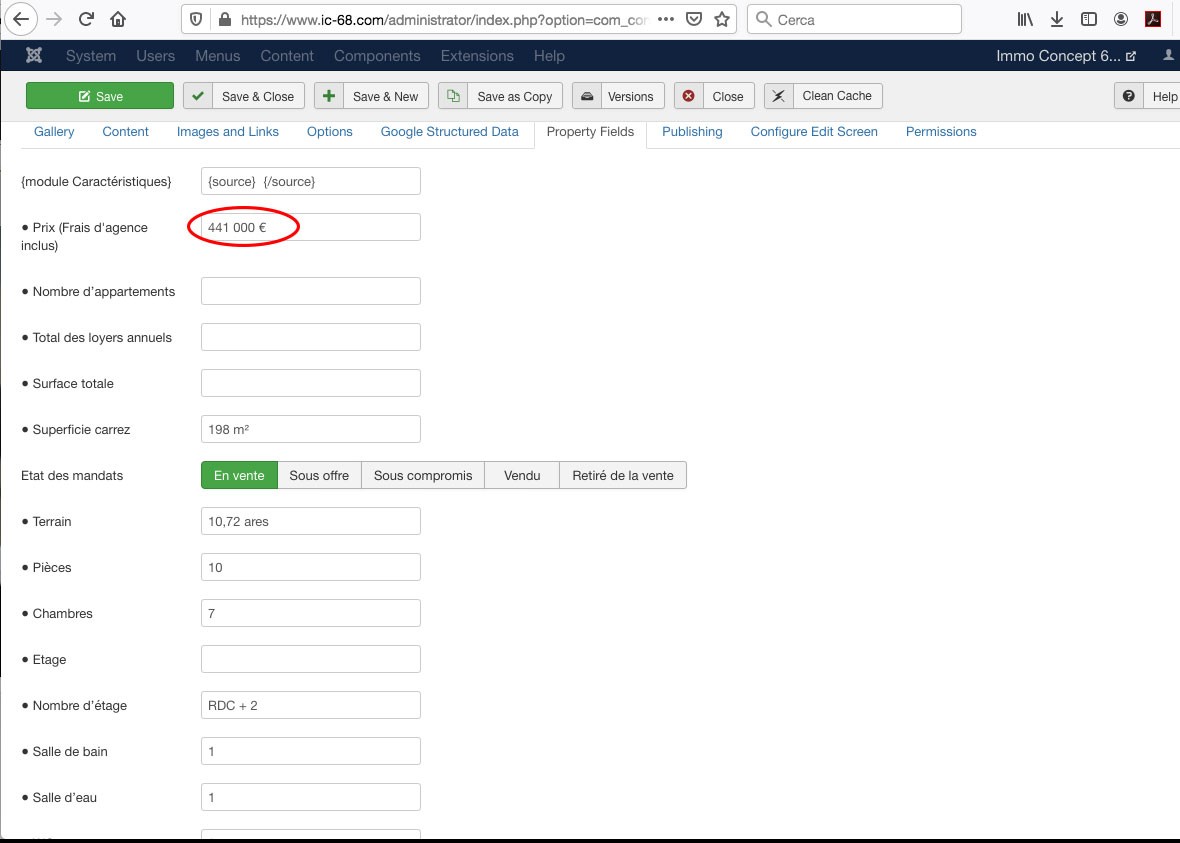The width and height of the screenshot is (1180, 843).
Task: Click the Superficie carrez field
Action: point(311,429)
